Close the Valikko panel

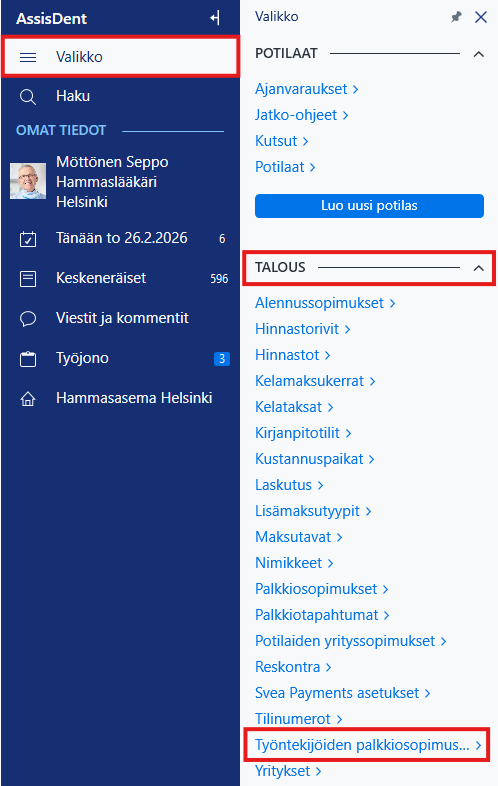[x=480, y=17]
